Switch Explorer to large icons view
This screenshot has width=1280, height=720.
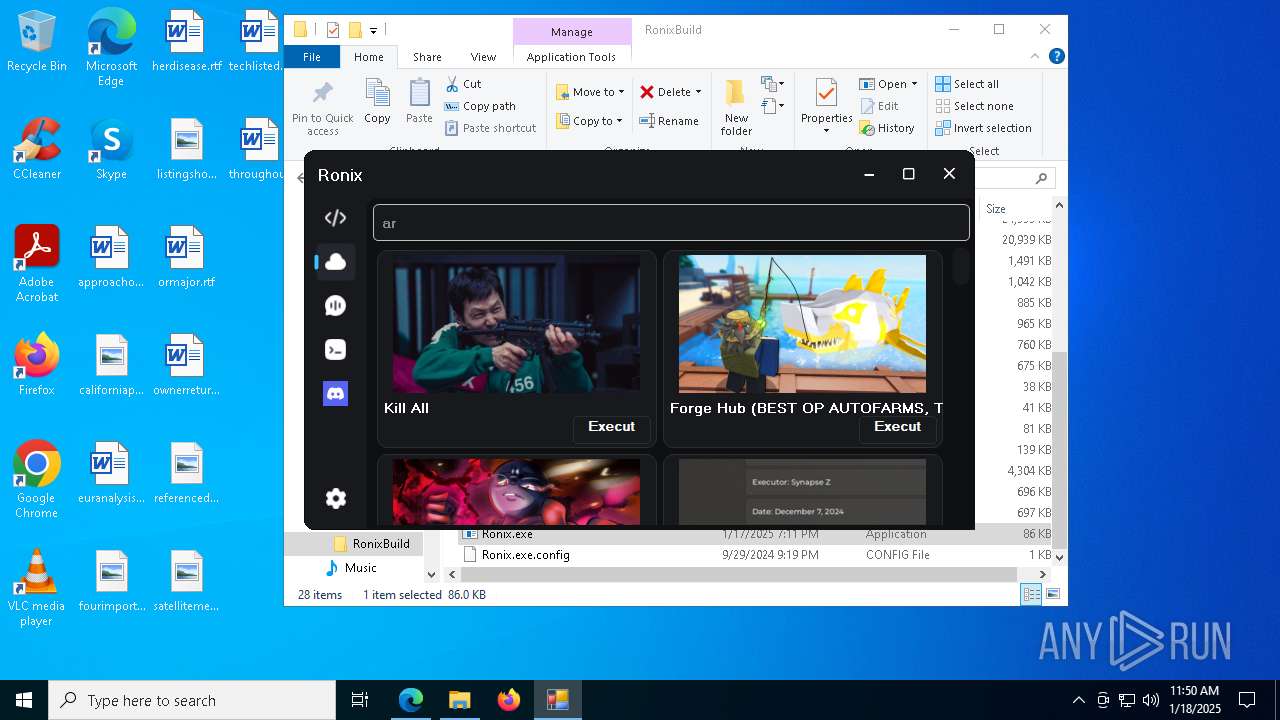(x=1052, y=595)
